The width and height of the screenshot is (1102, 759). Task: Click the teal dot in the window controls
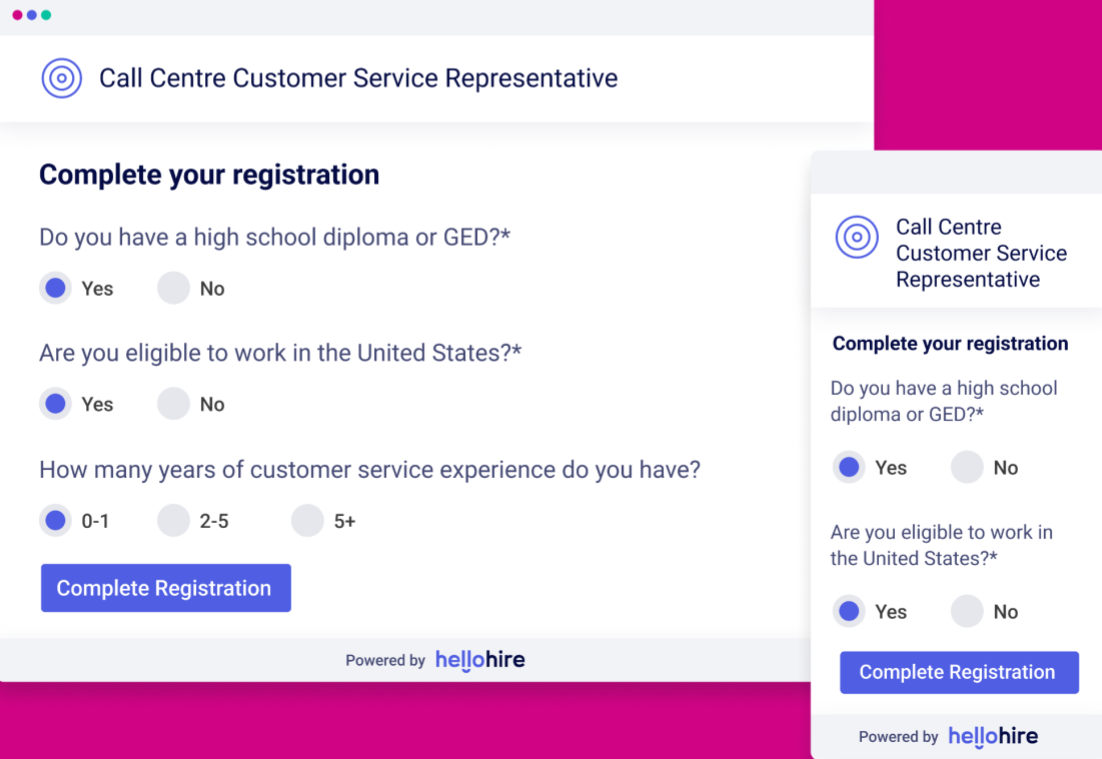(x=44, y=15)
